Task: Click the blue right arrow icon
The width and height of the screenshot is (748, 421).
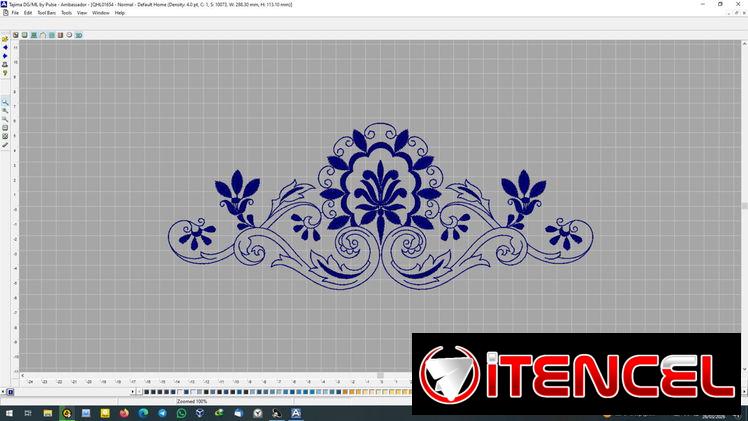Action: (5, 56)
